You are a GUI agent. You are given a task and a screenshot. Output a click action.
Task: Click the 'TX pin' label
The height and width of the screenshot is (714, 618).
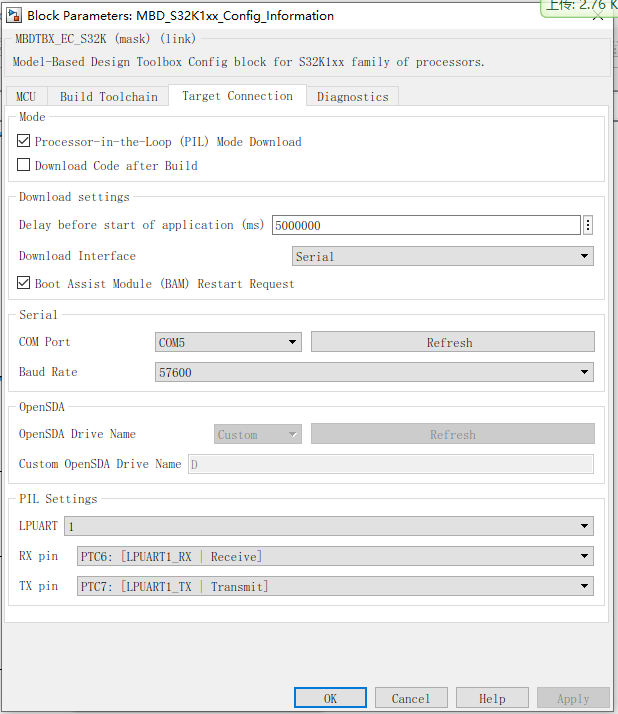[38, 586]
